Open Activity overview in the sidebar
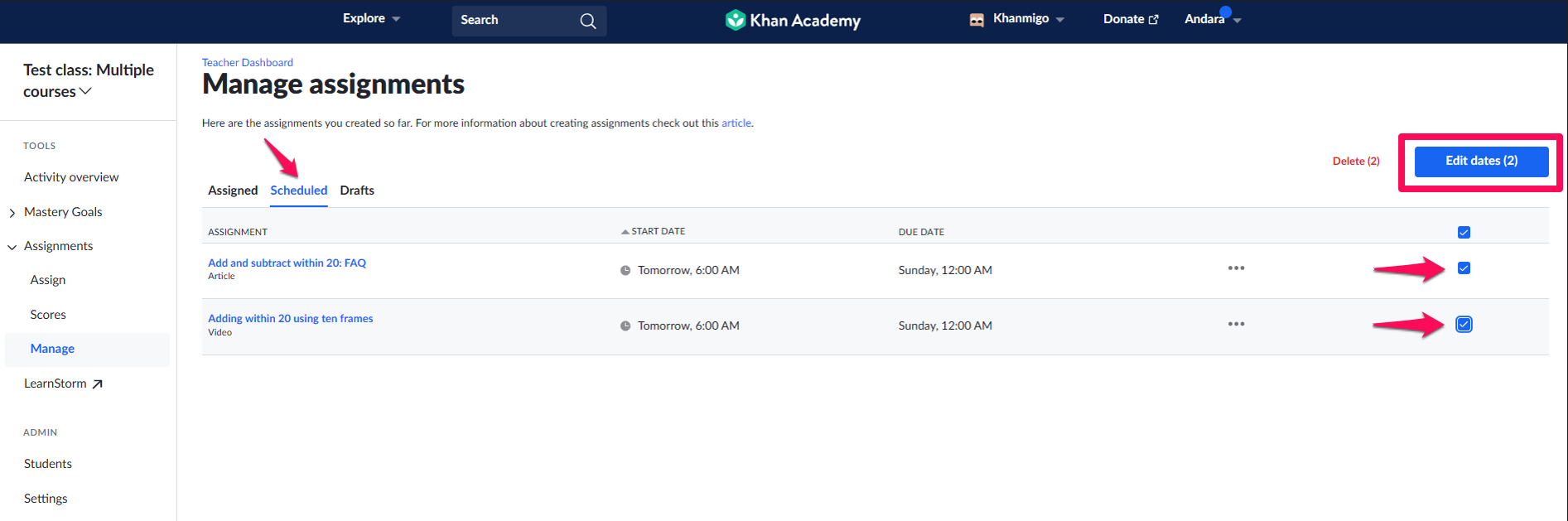Screen dimensions: 1568x521 coord(71,177)
